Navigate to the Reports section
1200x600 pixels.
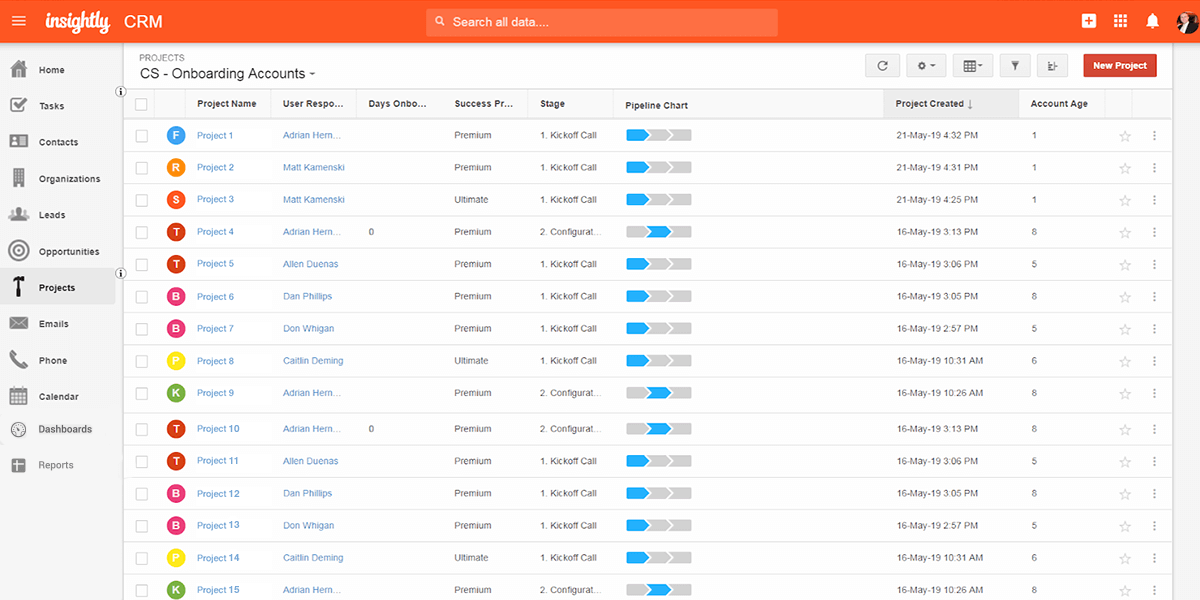coord(18,464)
